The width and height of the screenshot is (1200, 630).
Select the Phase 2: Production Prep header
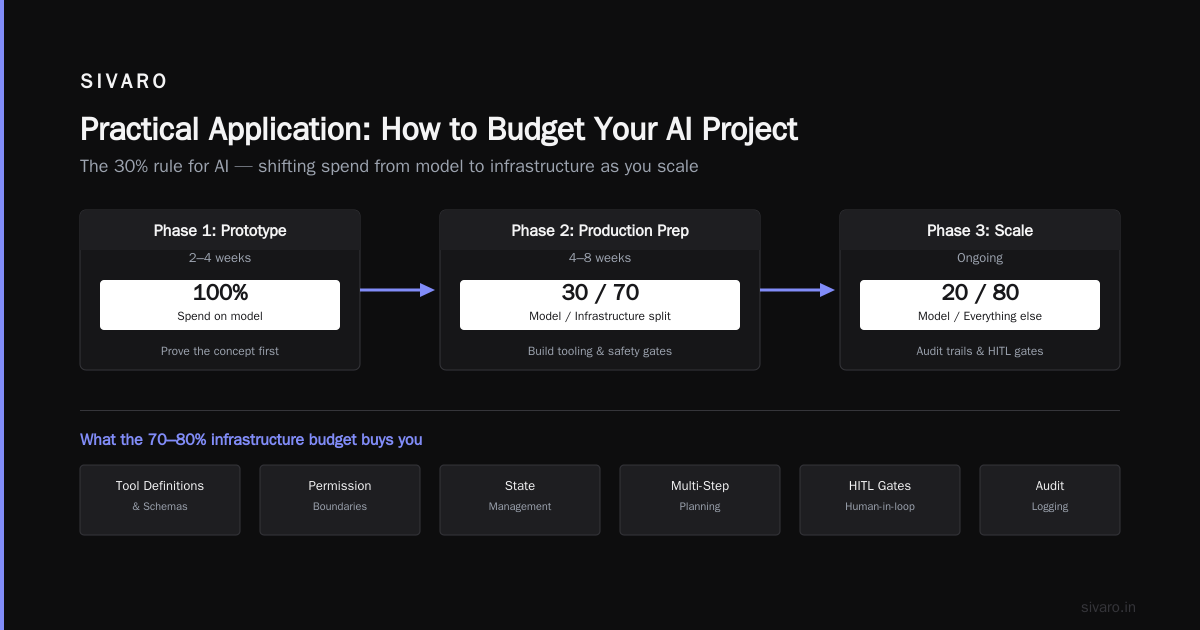coord(600,230)
